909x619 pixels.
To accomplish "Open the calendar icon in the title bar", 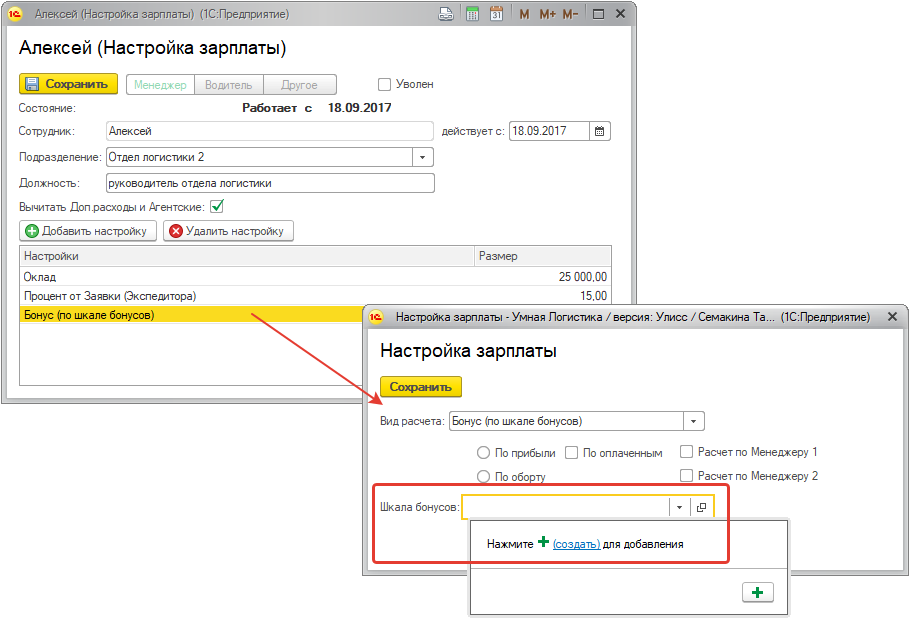I will tap(496, 14).
